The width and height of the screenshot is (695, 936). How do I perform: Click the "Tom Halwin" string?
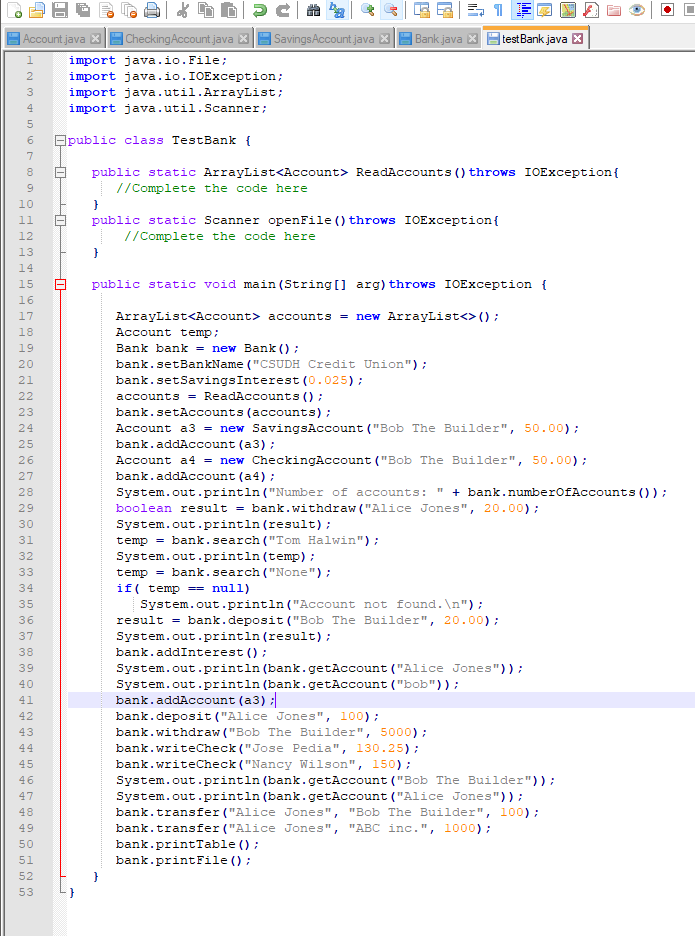[316, 540]
